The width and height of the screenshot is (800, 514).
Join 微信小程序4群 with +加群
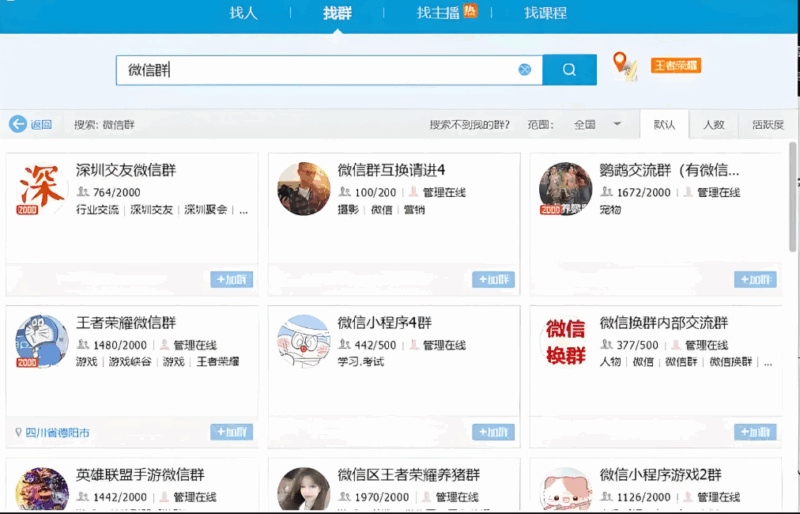point(493,432)
